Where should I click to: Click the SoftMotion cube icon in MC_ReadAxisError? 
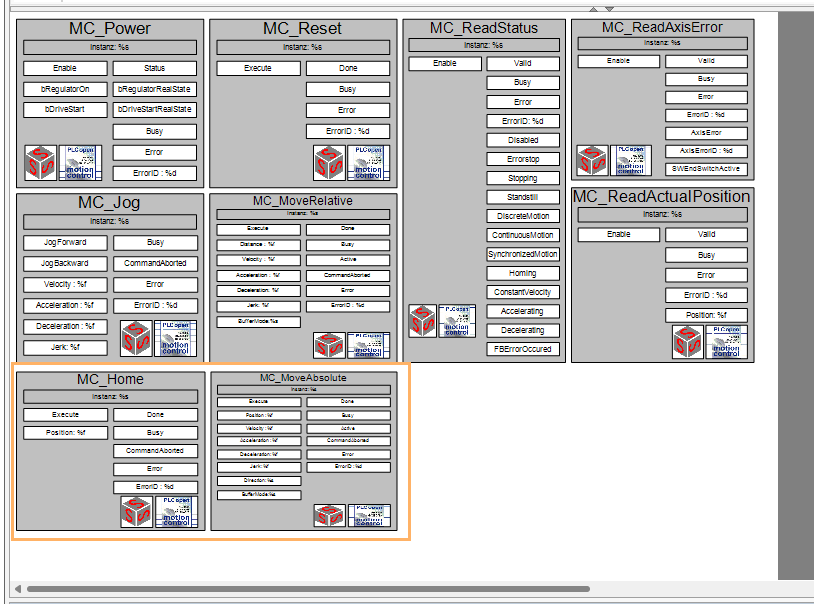pos(591,160)
